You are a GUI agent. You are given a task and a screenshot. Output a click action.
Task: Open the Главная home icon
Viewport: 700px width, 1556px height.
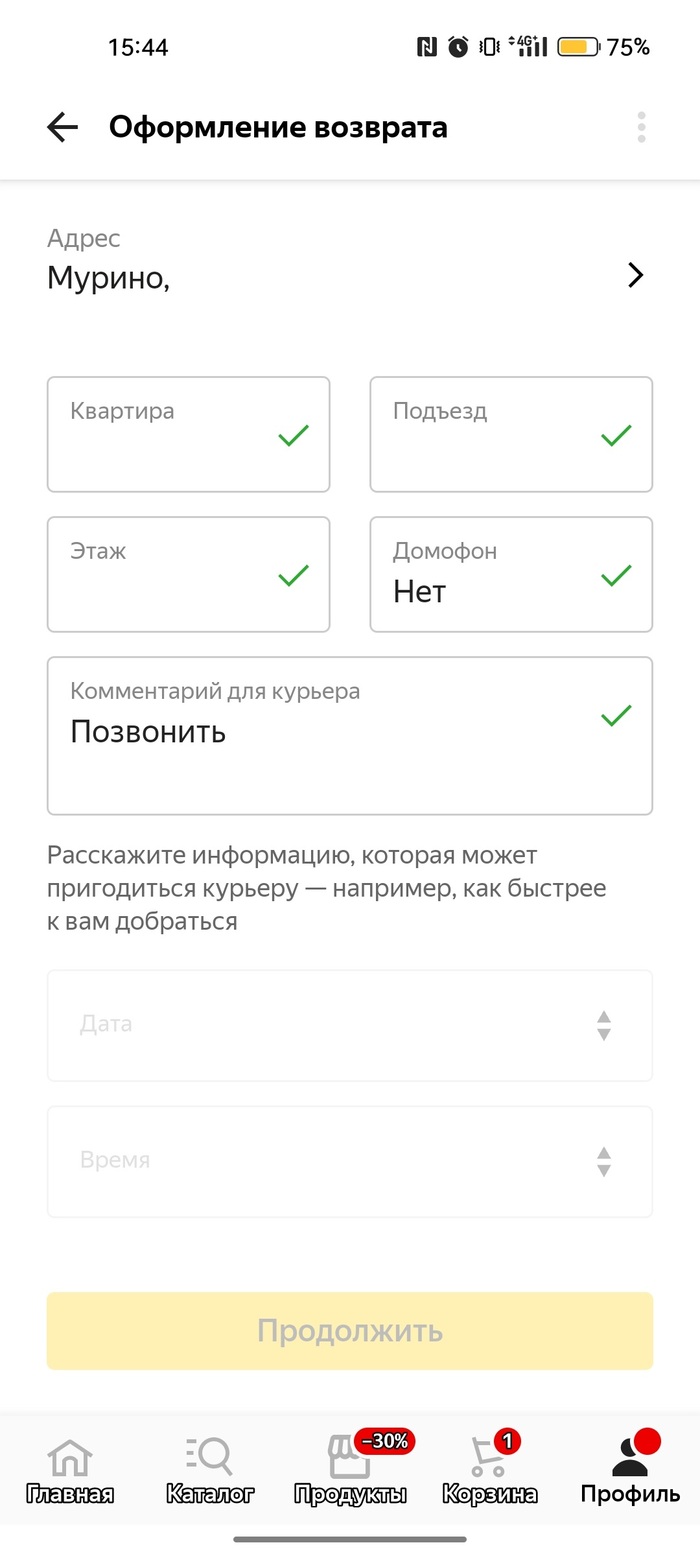click(70, 1459)
